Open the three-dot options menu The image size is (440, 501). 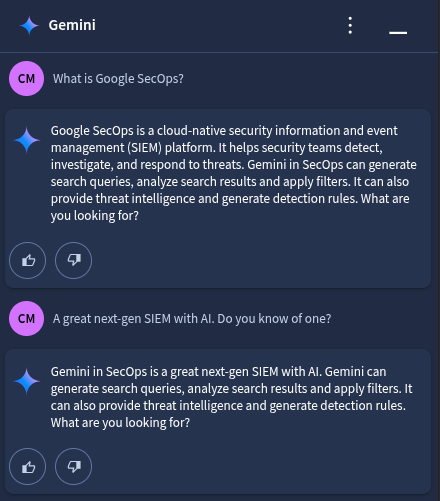point(350,25)
